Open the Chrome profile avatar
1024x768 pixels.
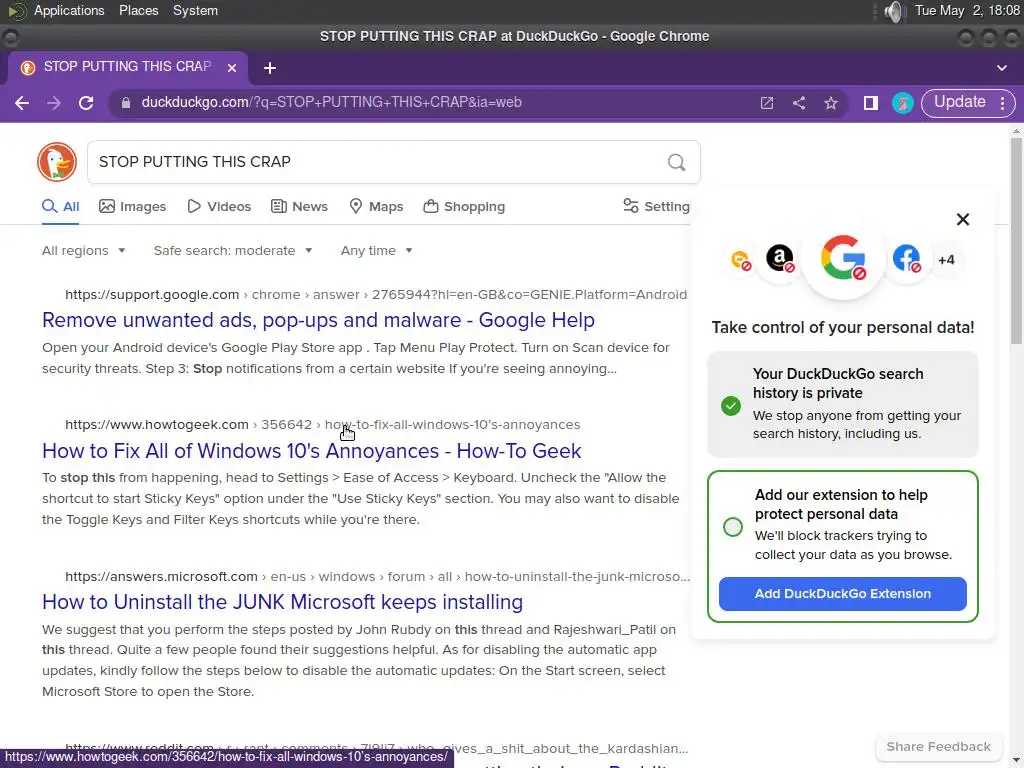point(903,103)
